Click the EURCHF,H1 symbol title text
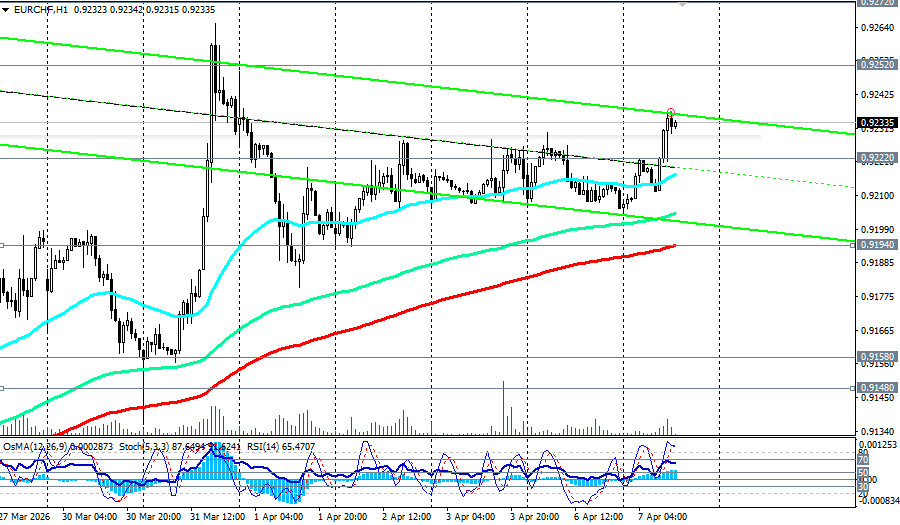 point(39,8)
